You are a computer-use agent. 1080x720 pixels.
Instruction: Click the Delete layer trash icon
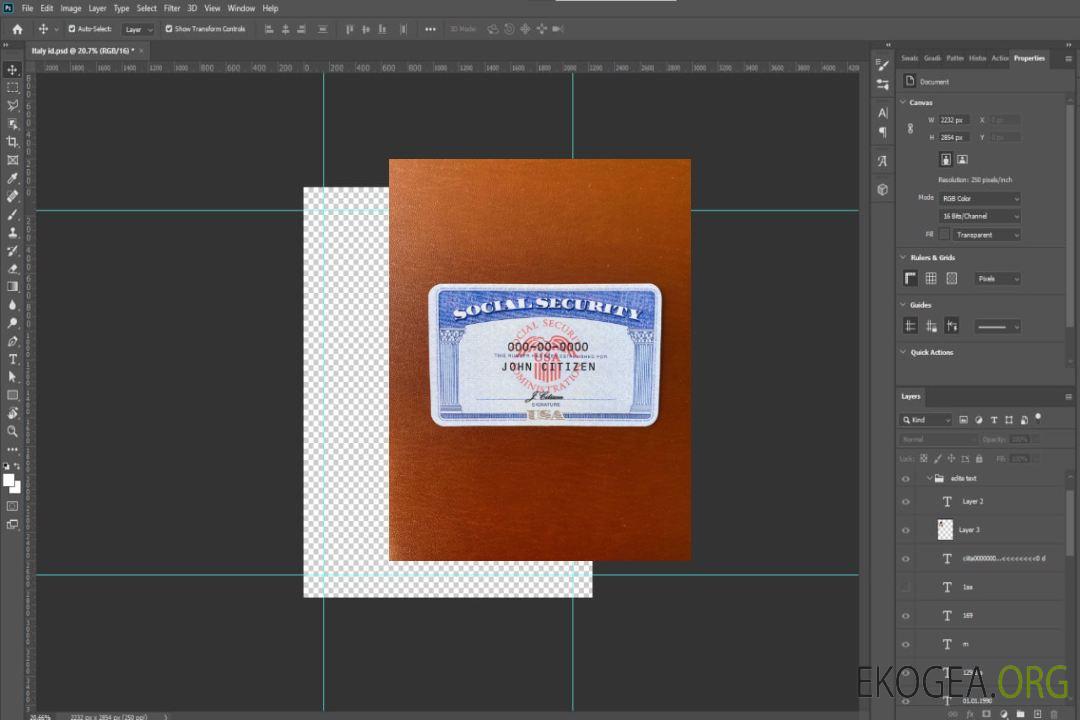coord(1054,714)
